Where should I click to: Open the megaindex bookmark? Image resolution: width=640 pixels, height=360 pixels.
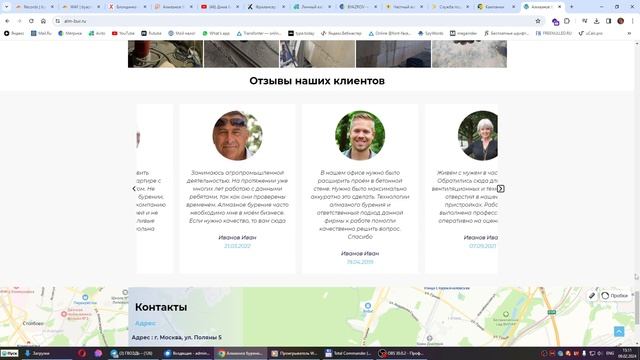click(x=463, y=33)
